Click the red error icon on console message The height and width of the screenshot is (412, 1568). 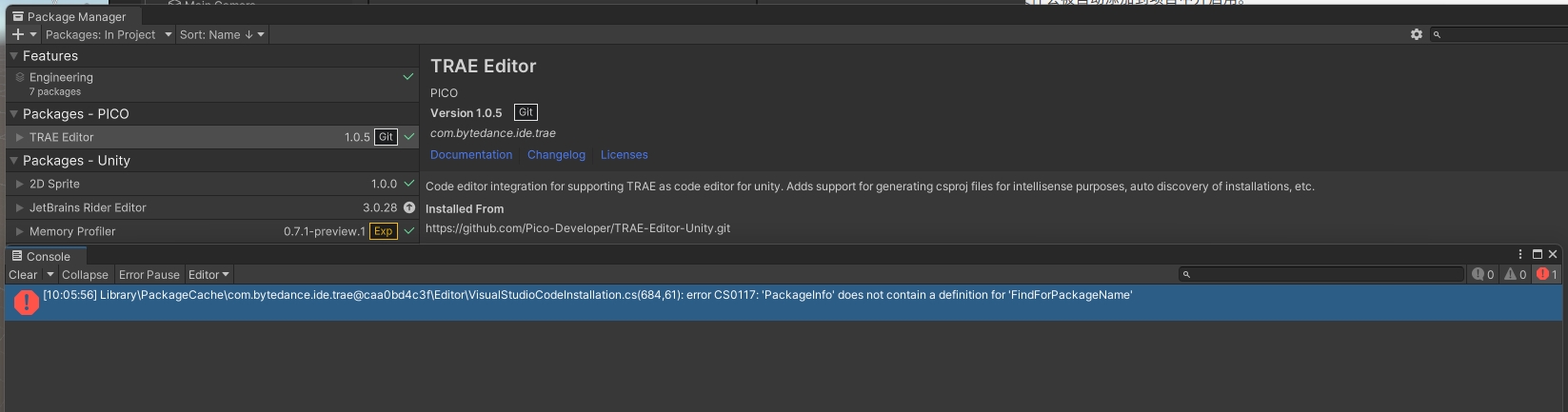[27, 302]
